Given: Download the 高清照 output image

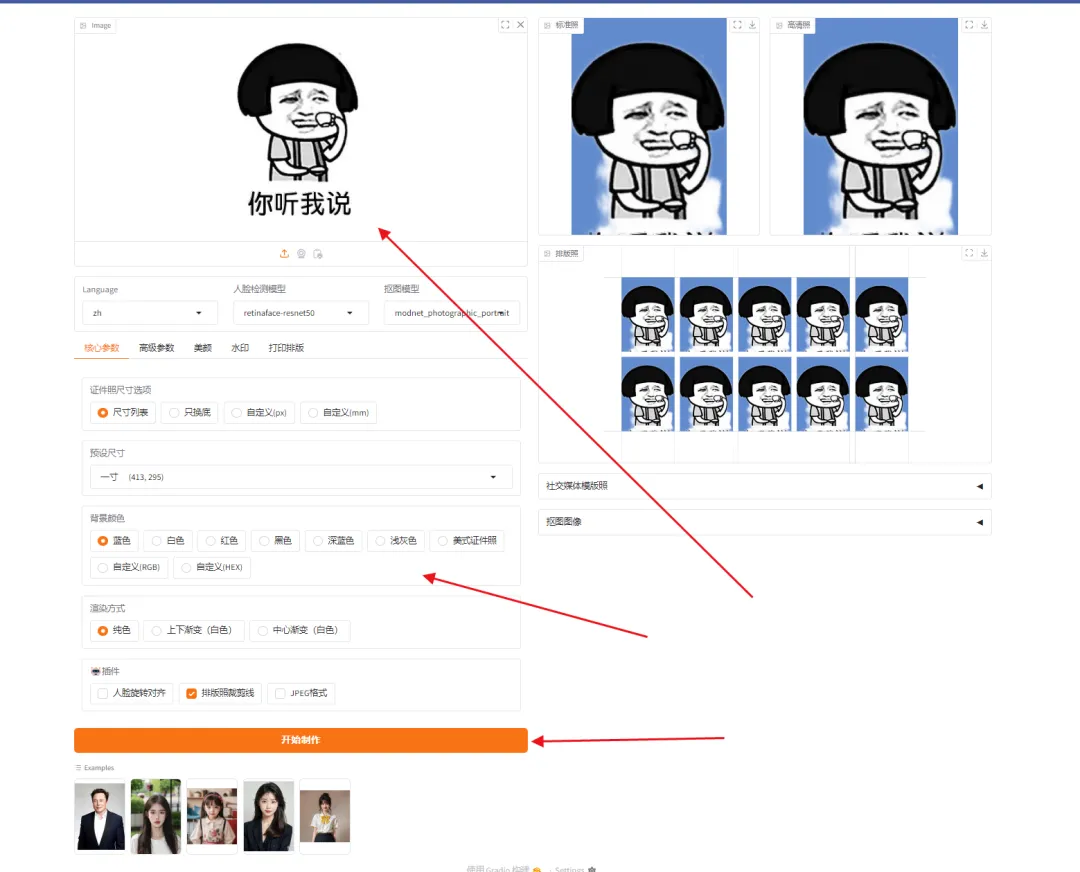Looking at the screenshot, I should point(984,25).
